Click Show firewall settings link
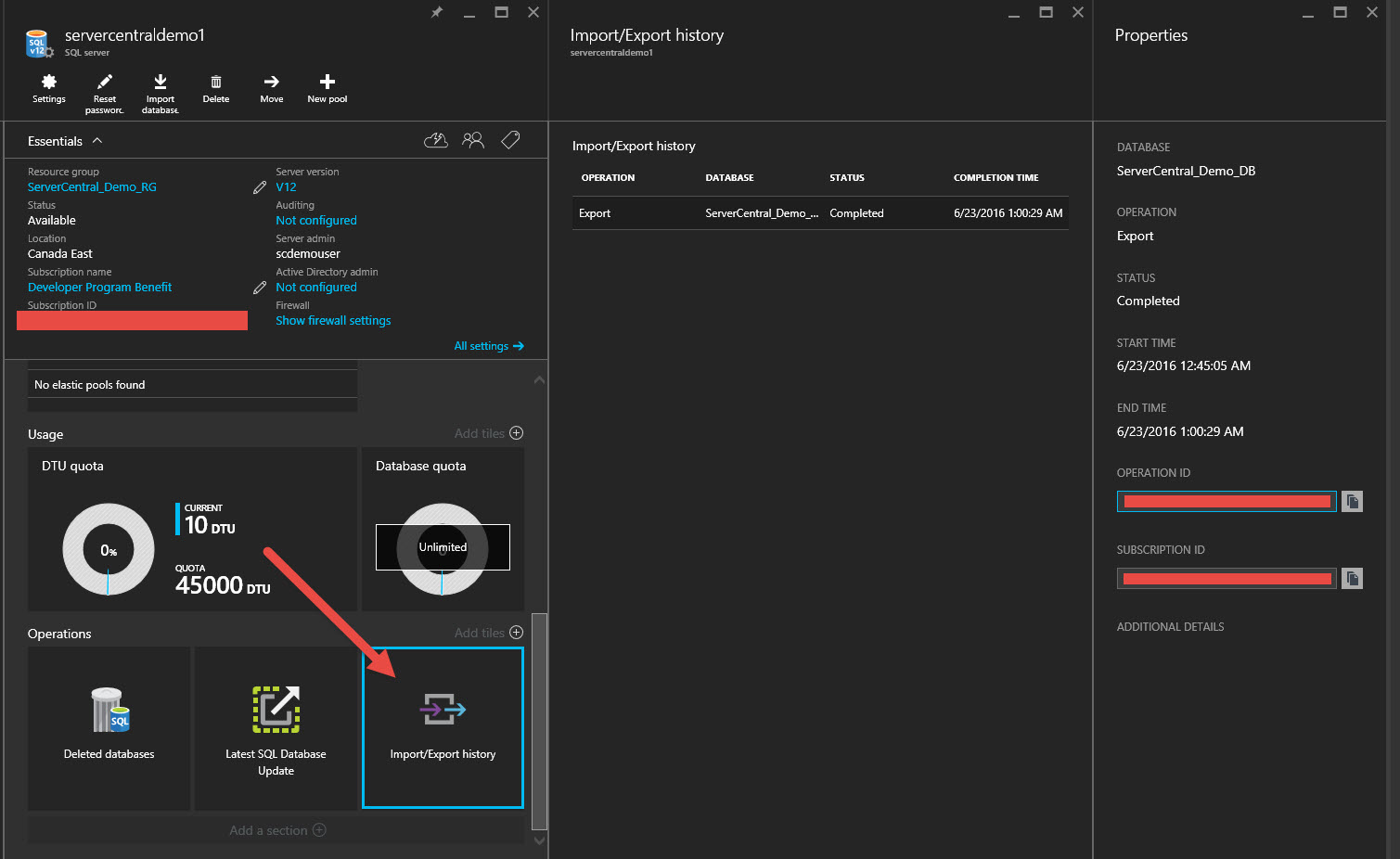Image resolution: width=1400 pixels, height=859 pixels. coord(333,321)
